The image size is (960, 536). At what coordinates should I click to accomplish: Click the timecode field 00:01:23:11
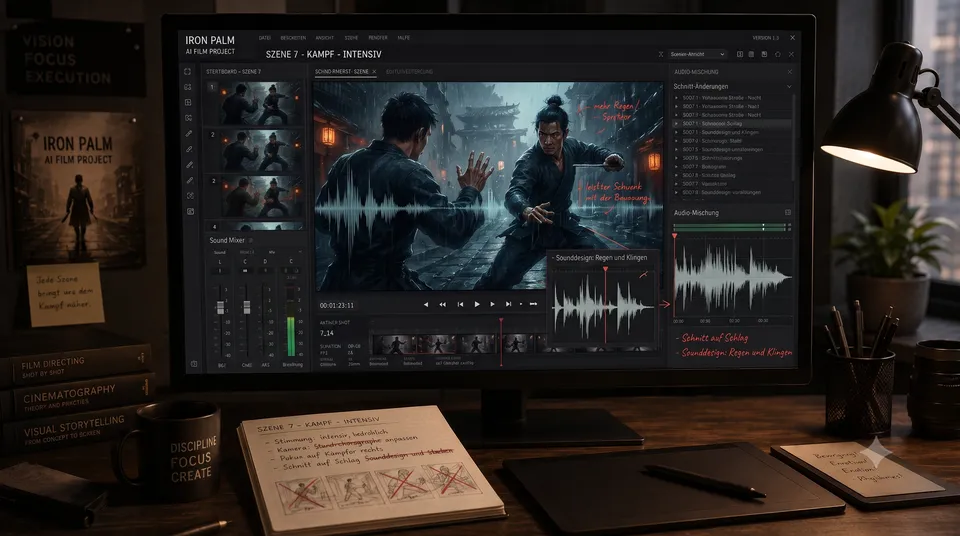pyautogui.click(x=337, y=305)
